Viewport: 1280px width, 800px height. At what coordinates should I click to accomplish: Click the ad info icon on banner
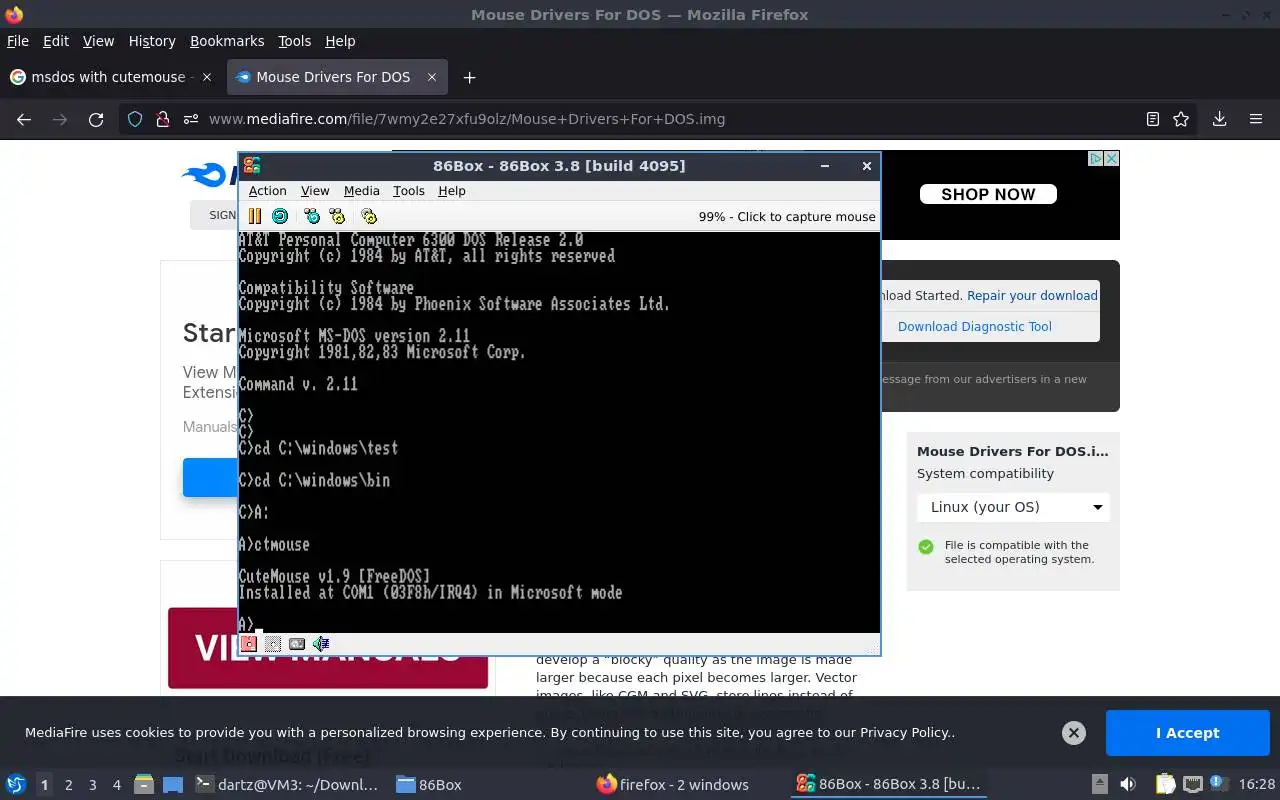pos(1096,159)
